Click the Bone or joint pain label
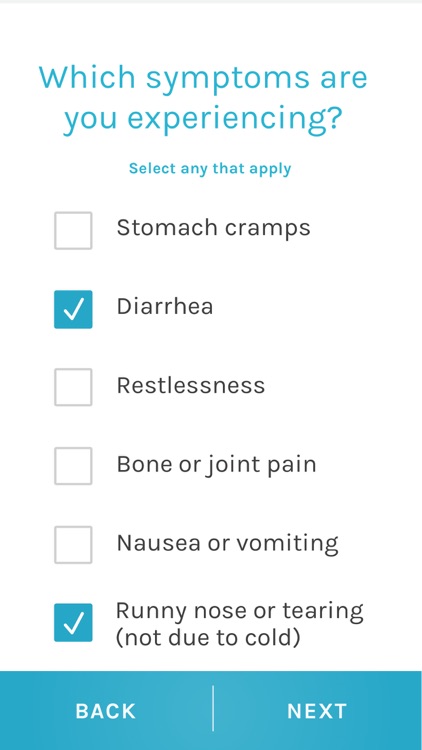This screenshot has height=750, width=422. 216,464
